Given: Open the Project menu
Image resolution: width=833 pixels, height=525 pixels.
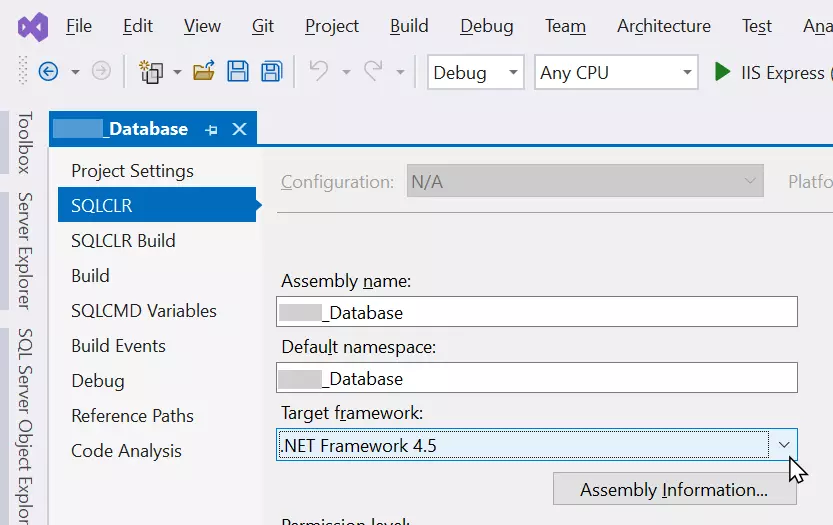Looking at the screenshot, I should (x=332, y=26).
